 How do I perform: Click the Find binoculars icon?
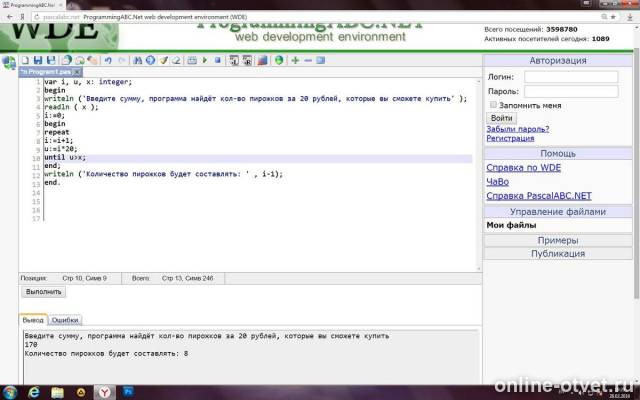coord(137,60)
